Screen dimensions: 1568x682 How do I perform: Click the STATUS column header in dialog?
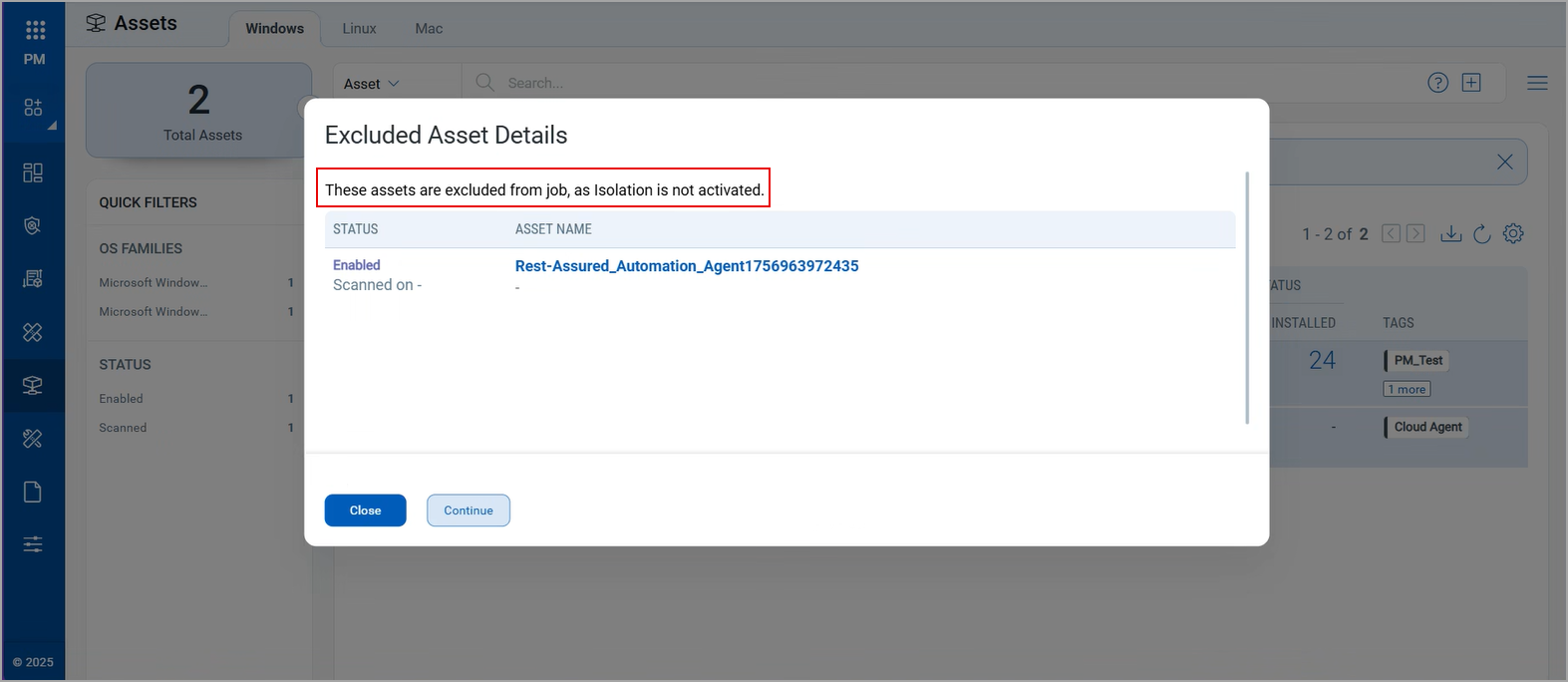point(356,229)
